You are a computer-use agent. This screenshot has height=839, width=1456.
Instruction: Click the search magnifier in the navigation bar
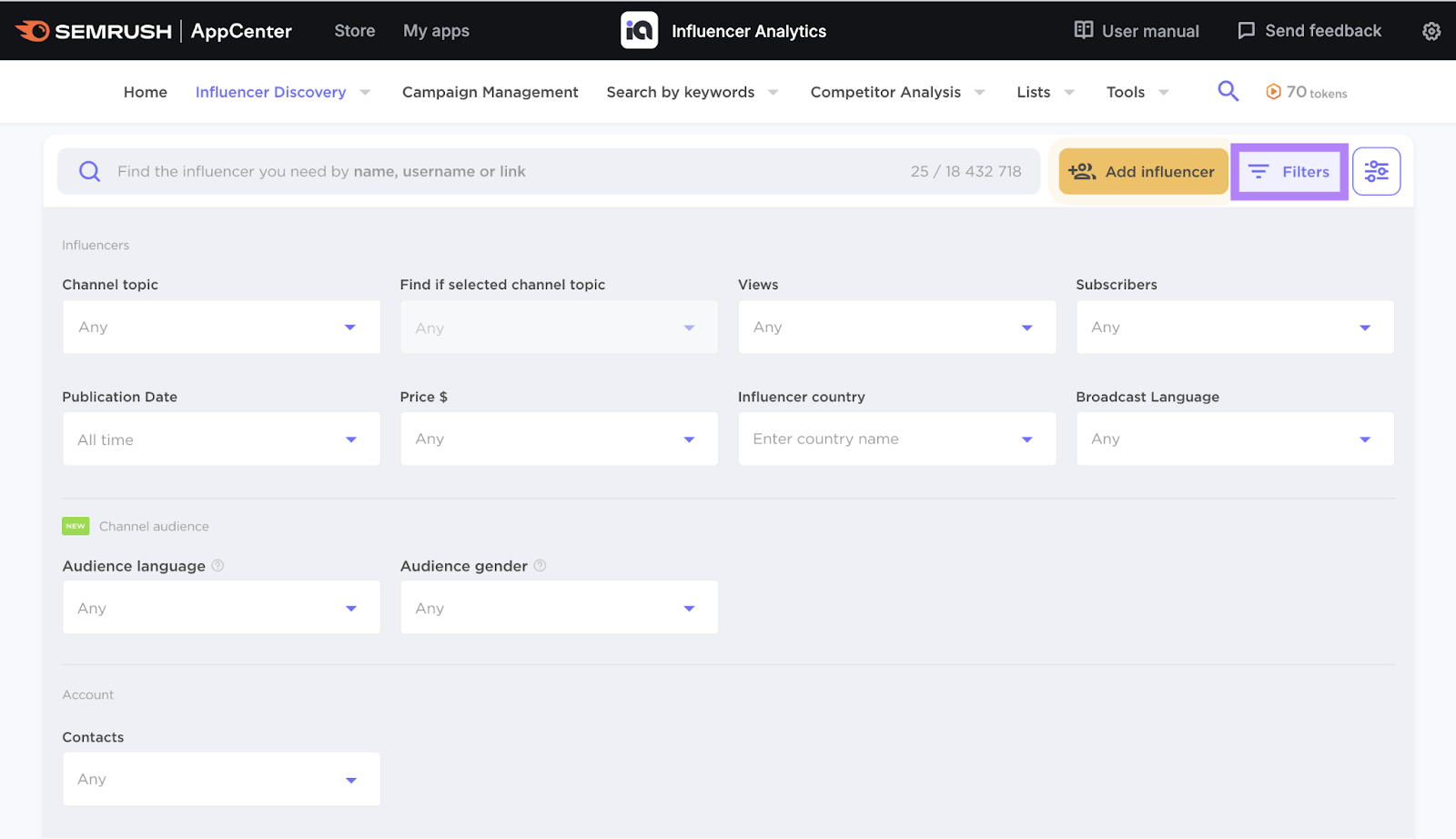coord(1227,91)
